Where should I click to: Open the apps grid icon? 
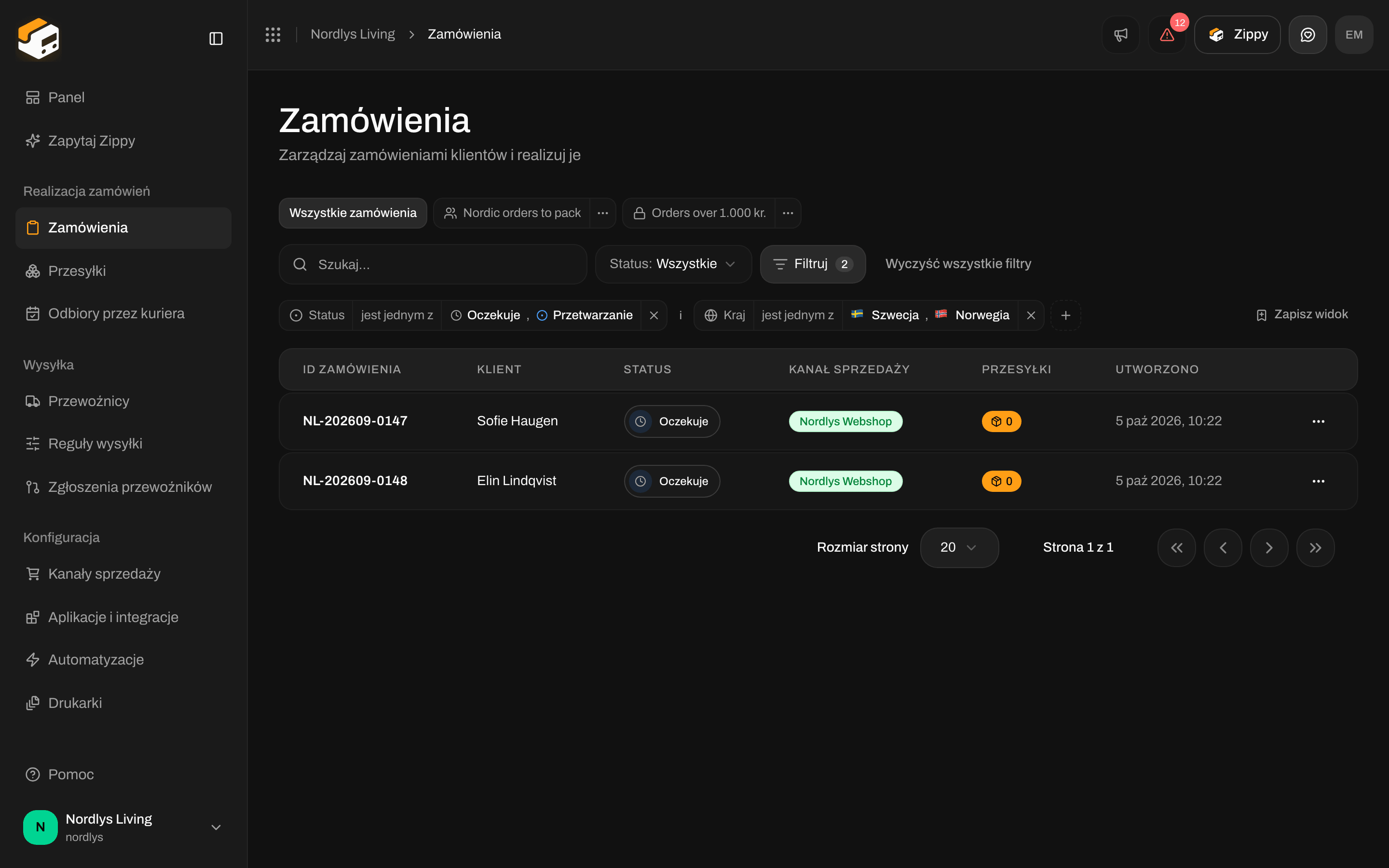[x=272, y=34]
